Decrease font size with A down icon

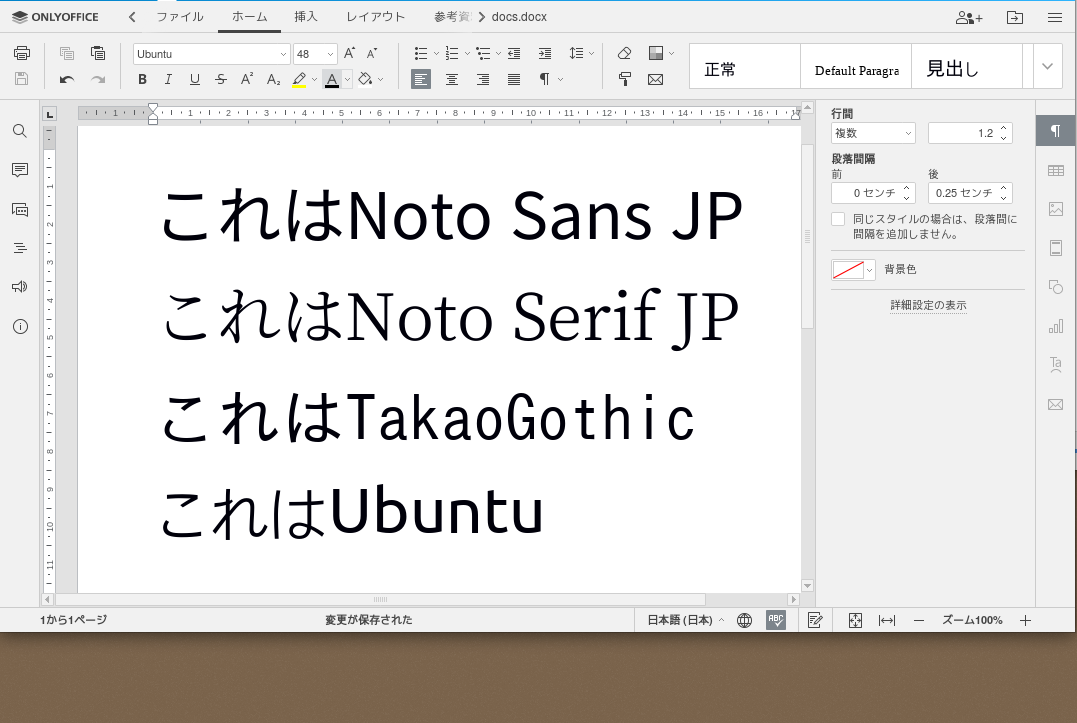point(372,53)
